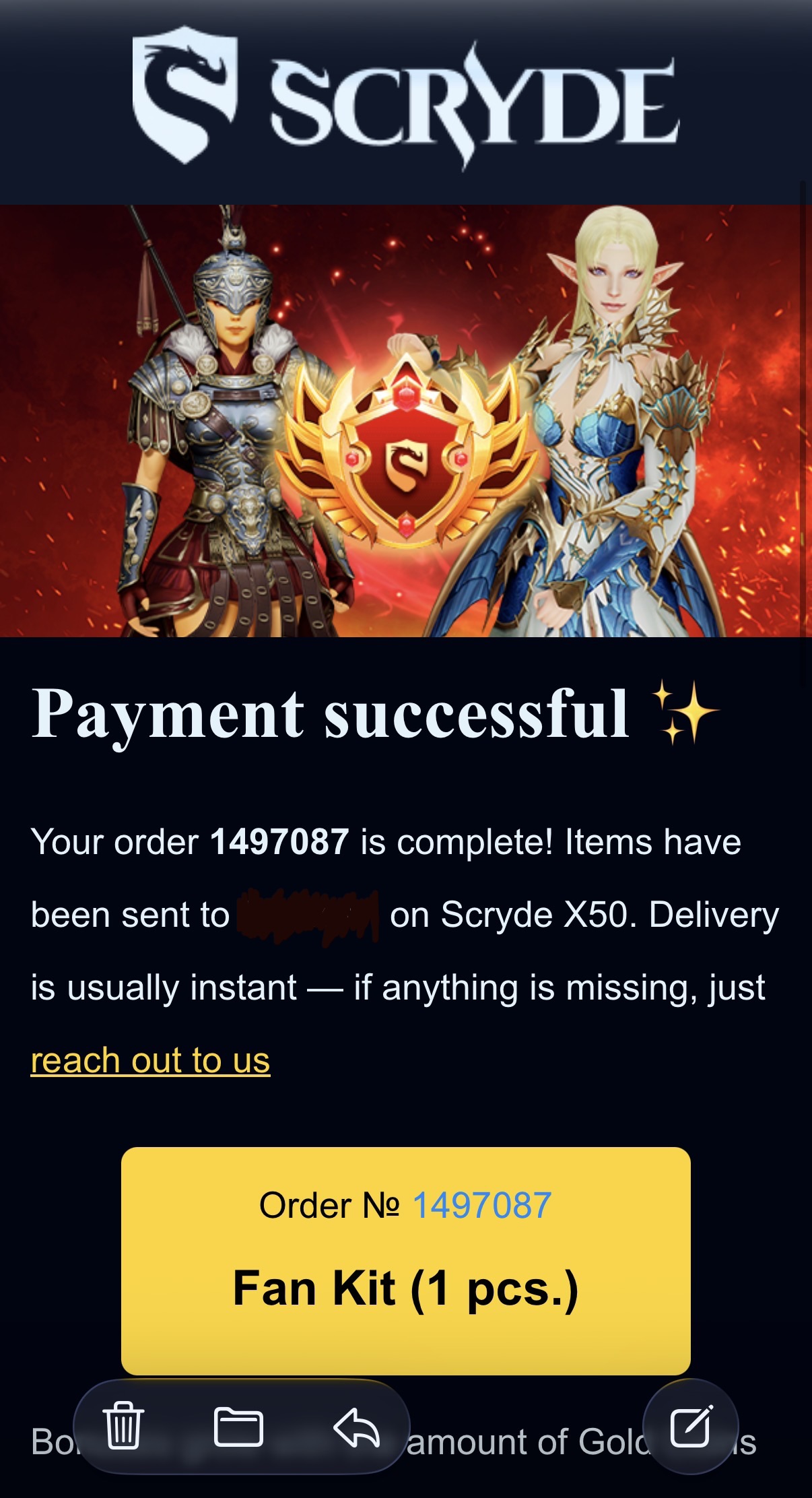The width and height of the screenshot is (812, 1498).
Task: Click the 'Order №' label text
Action: click(x=330, y=1205)
